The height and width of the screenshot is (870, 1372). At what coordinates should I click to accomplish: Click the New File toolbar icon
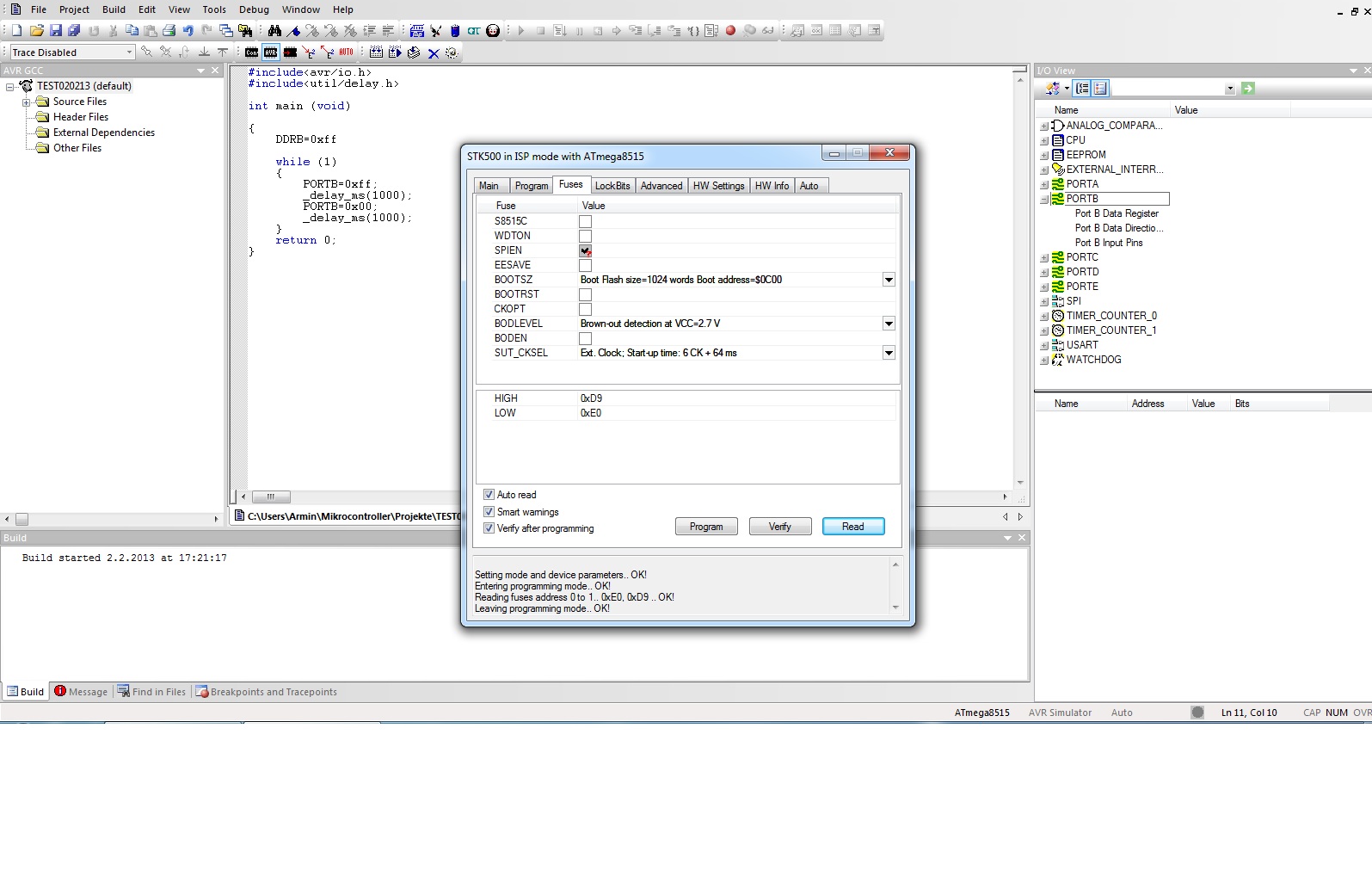tap(17, 30)
